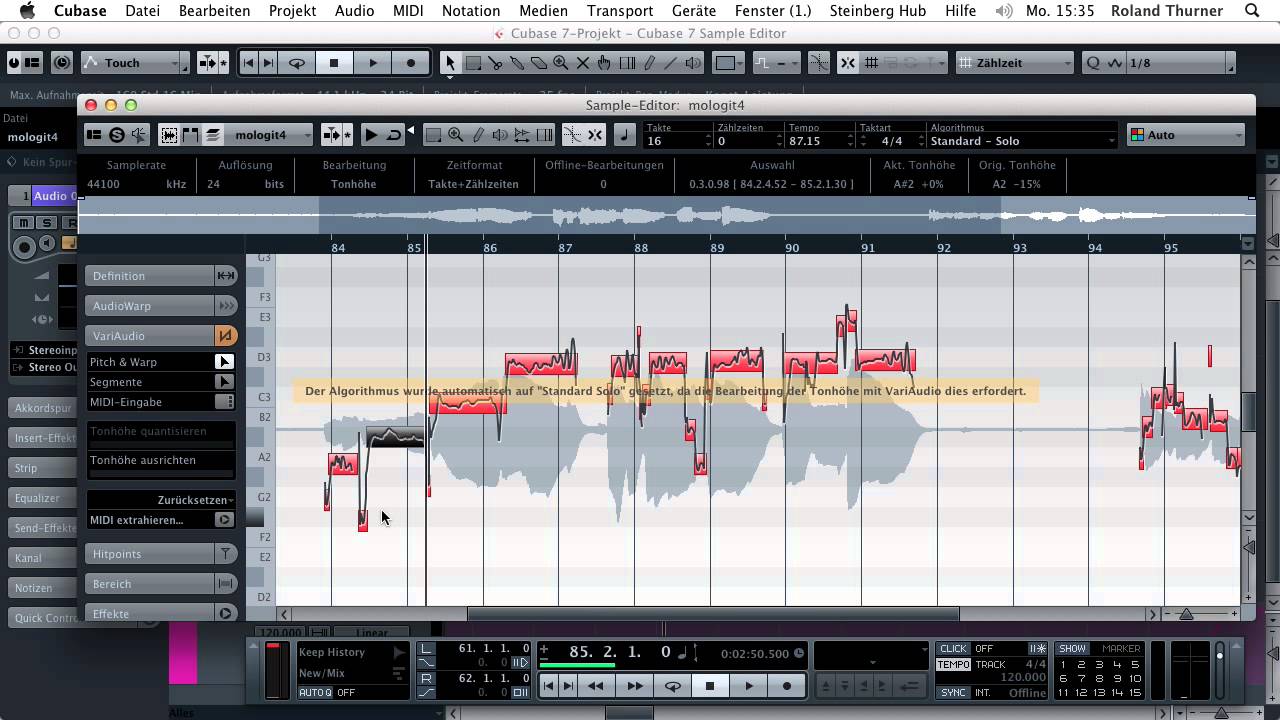Toggle Solo Editor button in Sample Editor
The height and width of the screenshot is (720, 1280).
(x=117, y=135)
